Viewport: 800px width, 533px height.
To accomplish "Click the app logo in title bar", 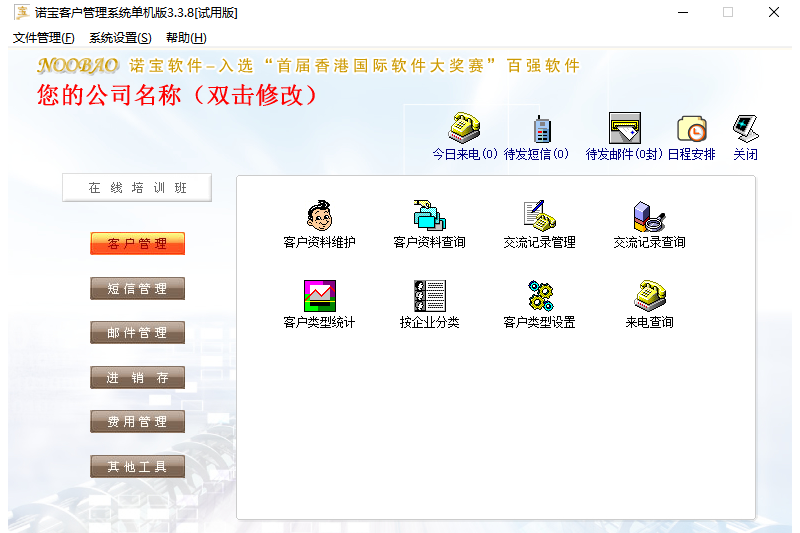I will tap(21, 12).
